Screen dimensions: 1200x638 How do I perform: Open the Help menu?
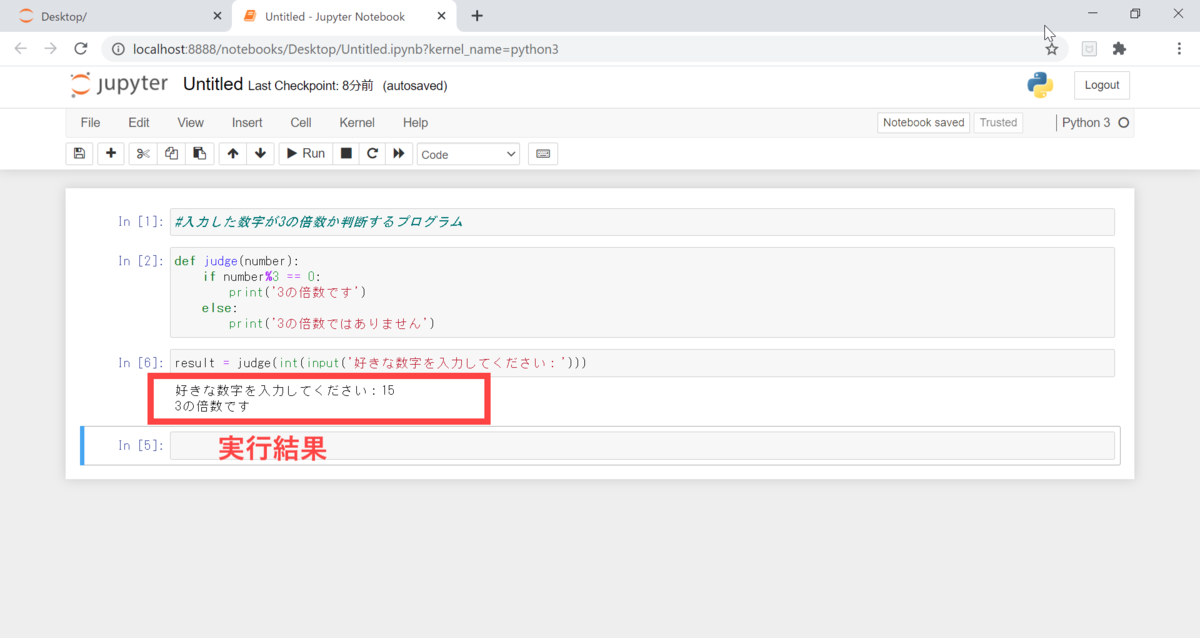[x=415, y=122]
